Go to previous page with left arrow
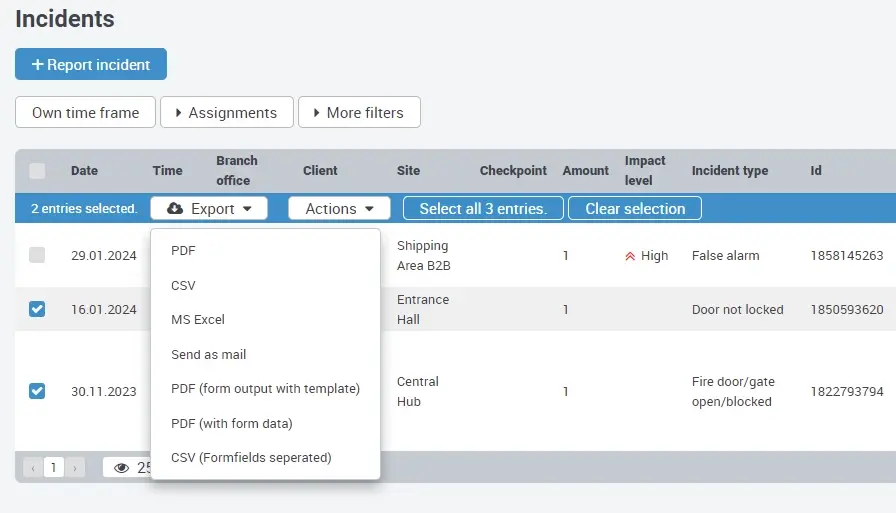The height and width of the screenshot is (513, 896). tap(32, 467)
